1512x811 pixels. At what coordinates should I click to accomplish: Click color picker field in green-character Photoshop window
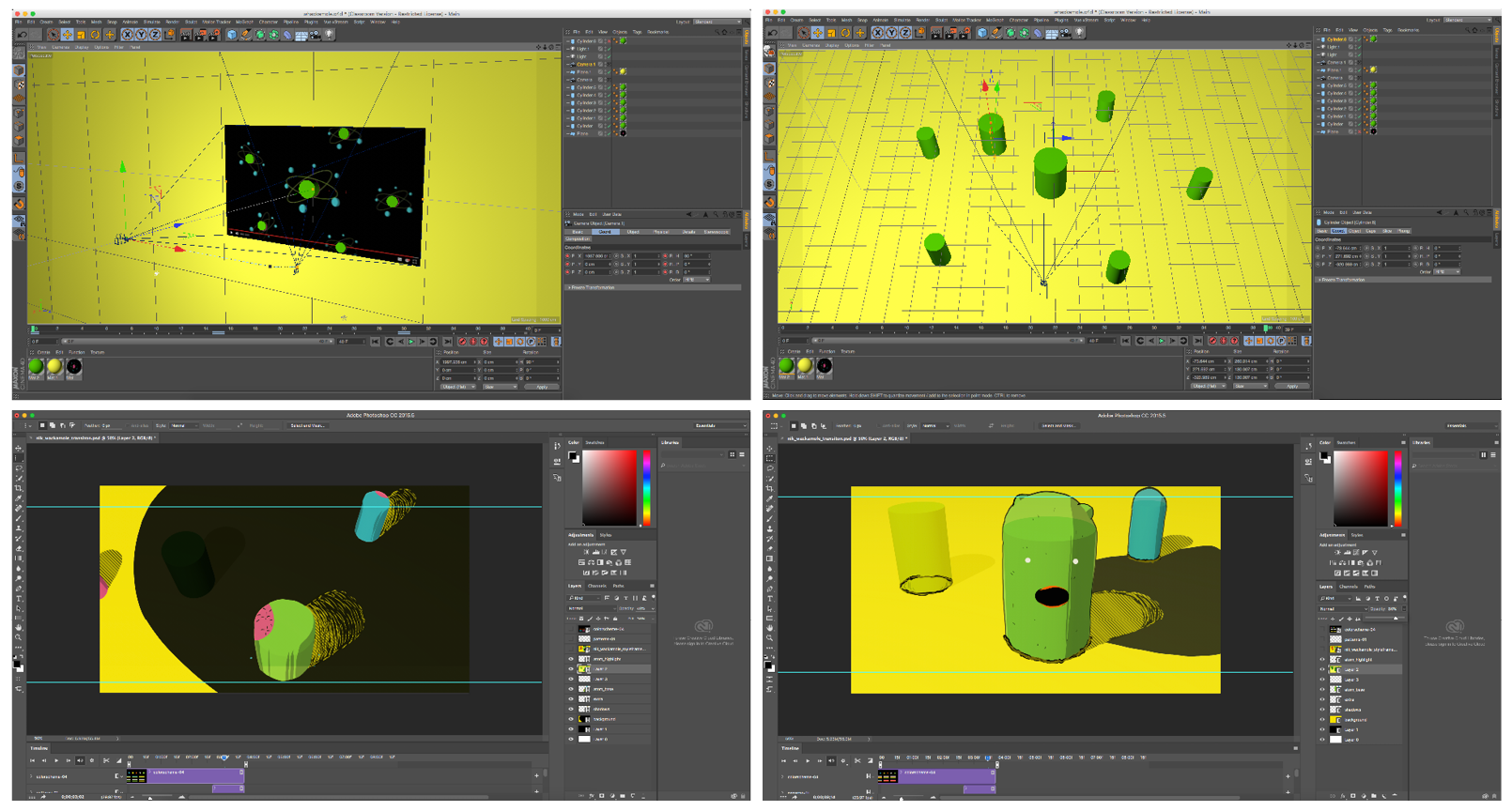pyautogui.click(x=1361, y=488)
